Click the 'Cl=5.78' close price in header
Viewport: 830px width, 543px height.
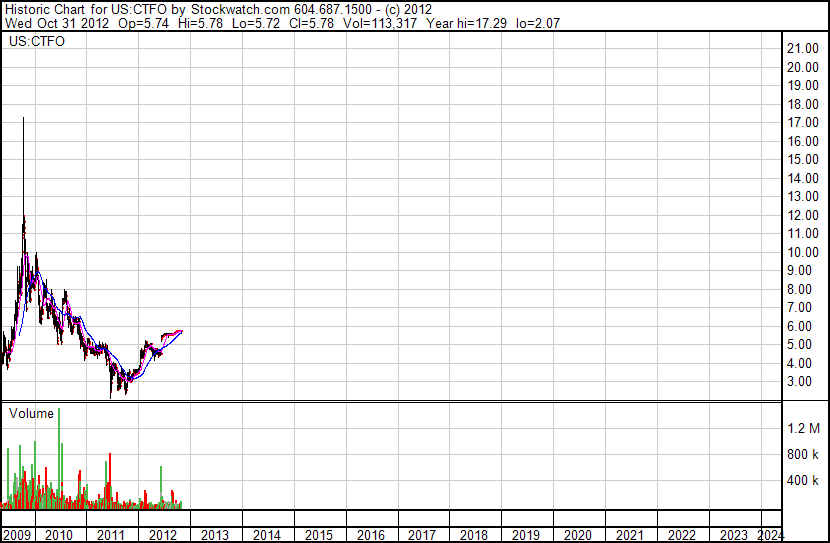point(312,23)
